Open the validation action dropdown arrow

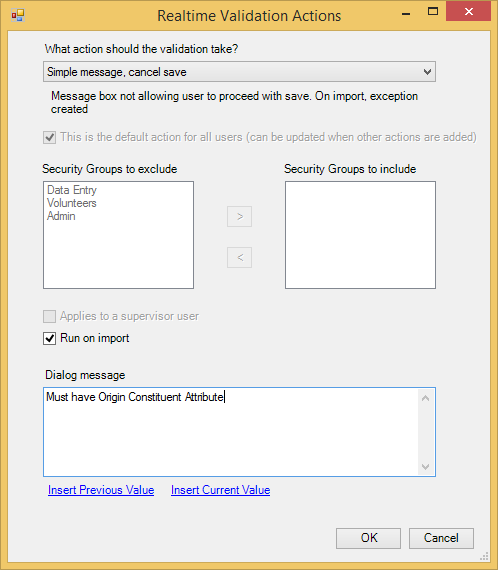tap(427, 72)
